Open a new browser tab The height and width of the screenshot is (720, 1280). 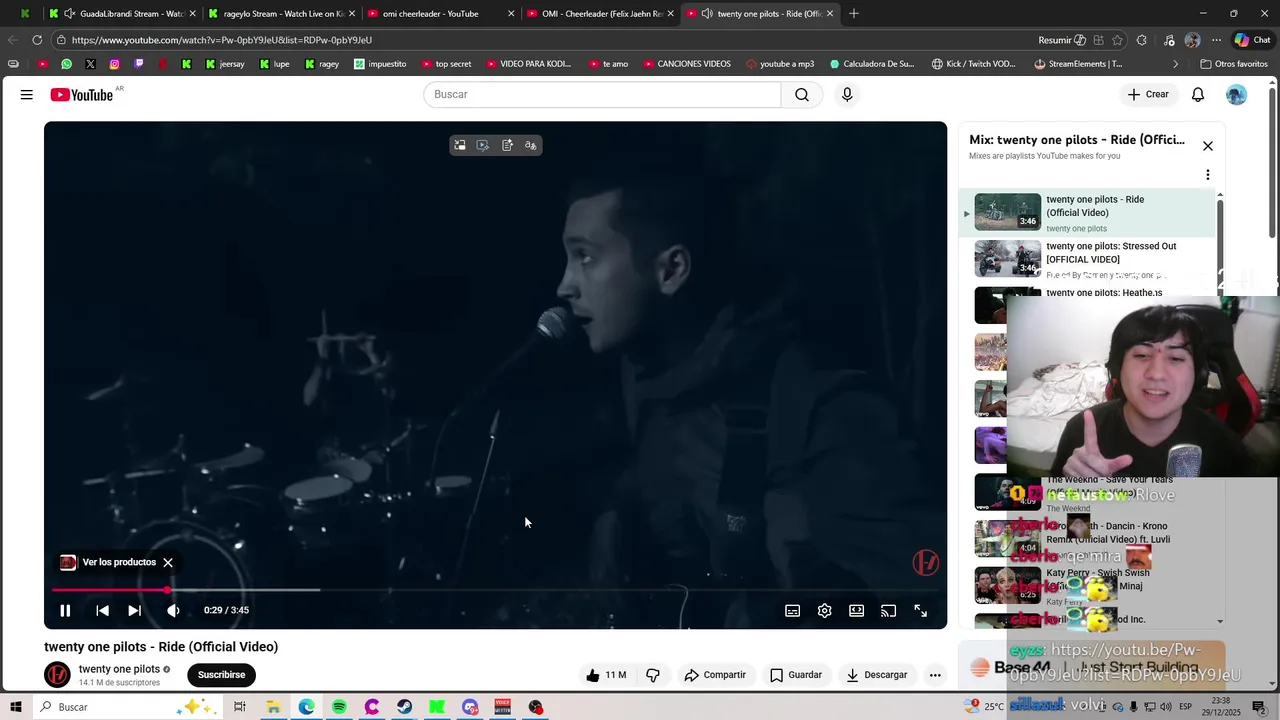coord(853,14)
